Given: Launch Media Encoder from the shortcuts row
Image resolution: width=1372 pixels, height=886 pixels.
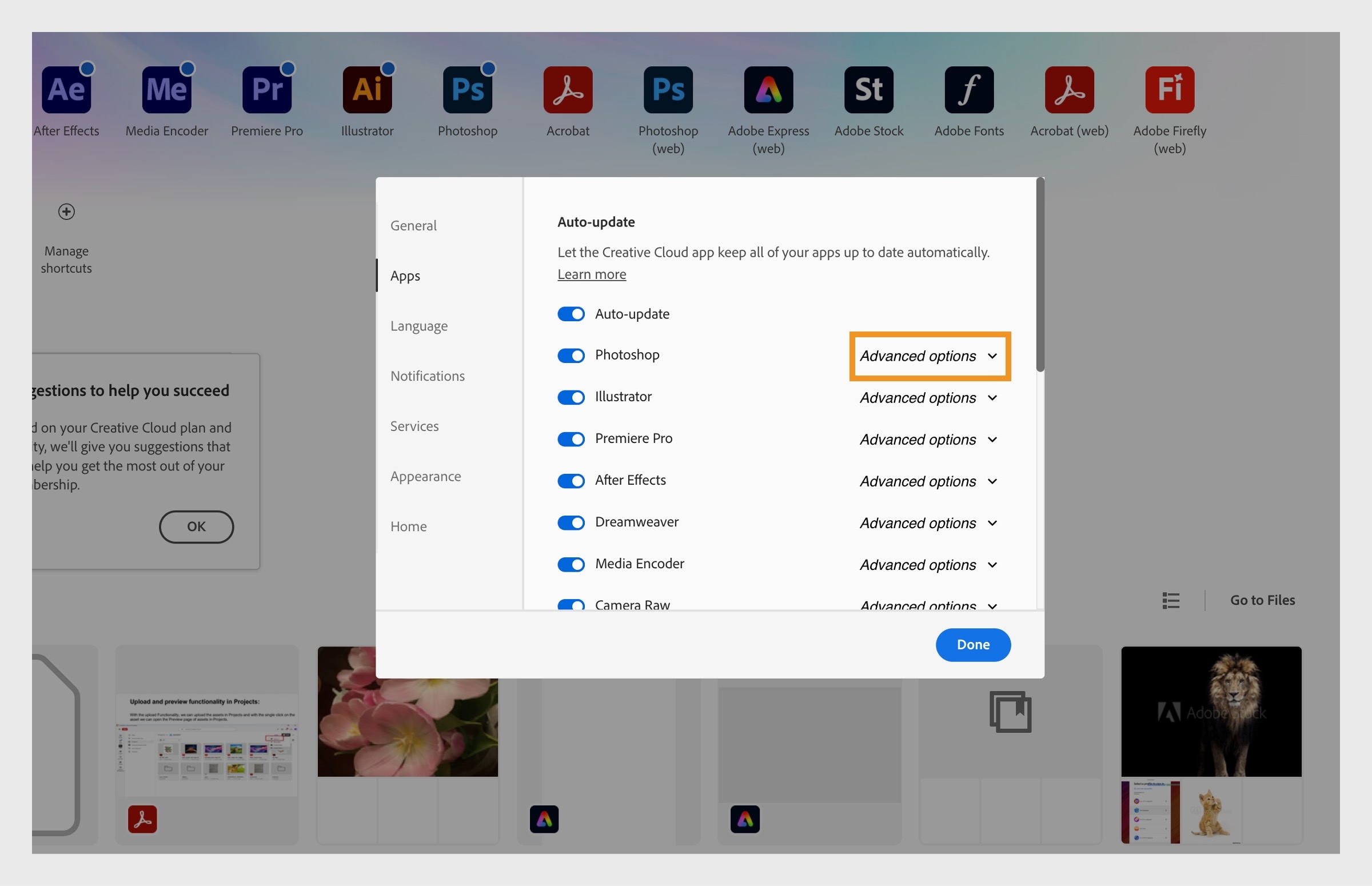Looking at the screenshot, I should pos(166,90).
